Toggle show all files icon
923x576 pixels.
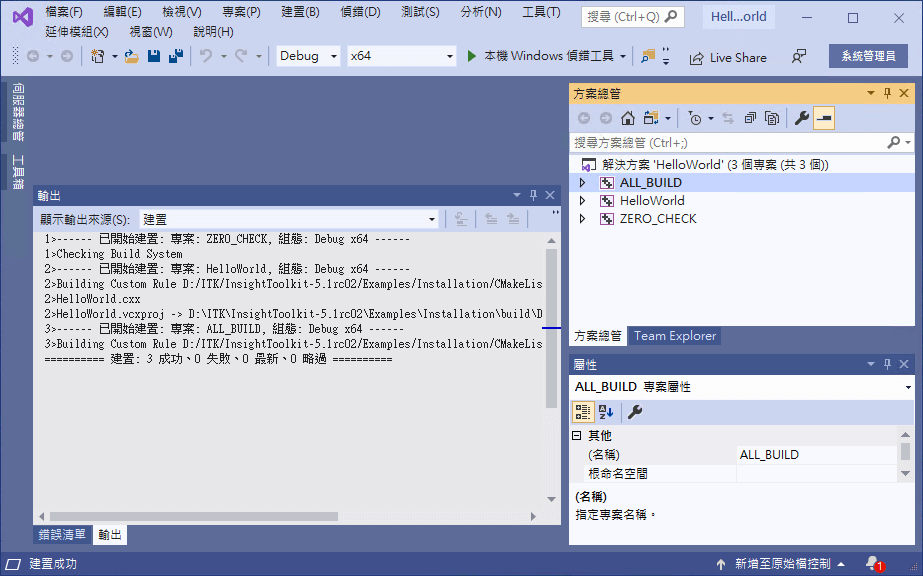click(x=772, y=118)
